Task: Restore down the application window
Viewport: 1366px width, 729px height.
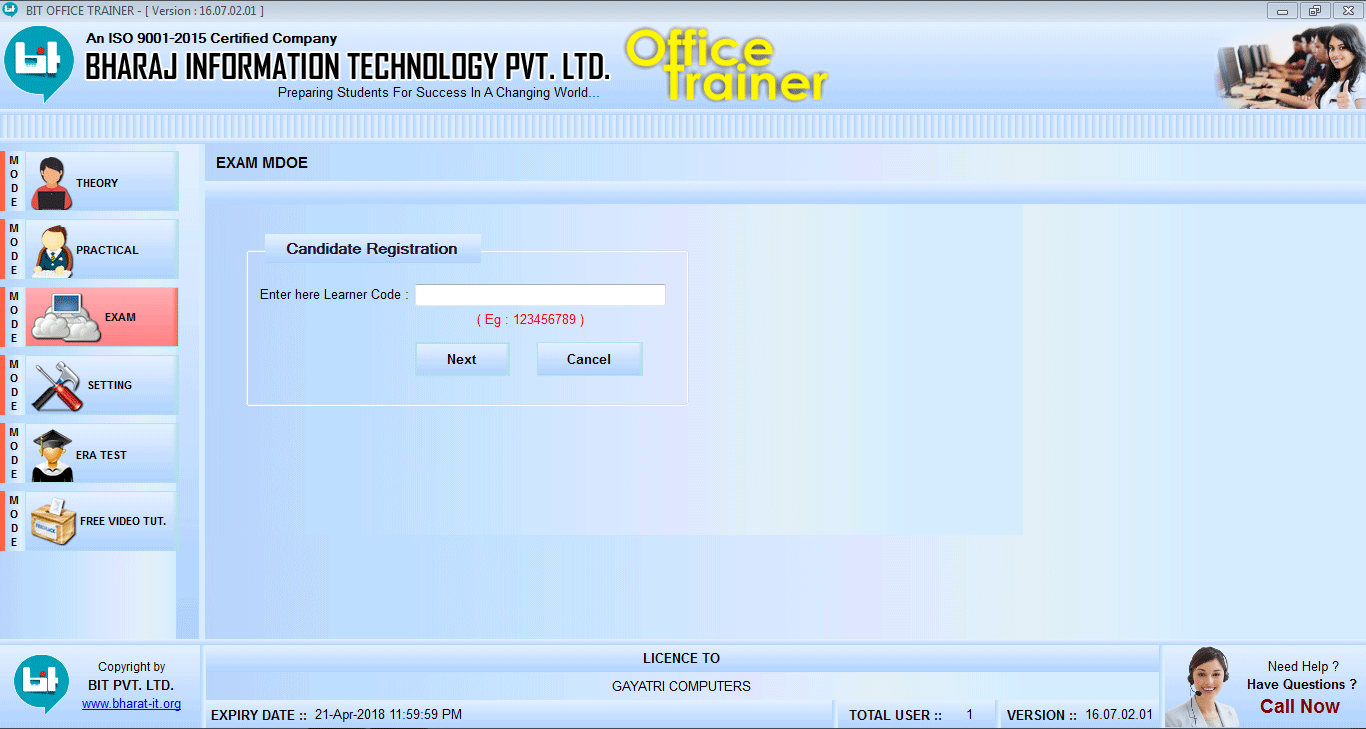Action: 1314,10
